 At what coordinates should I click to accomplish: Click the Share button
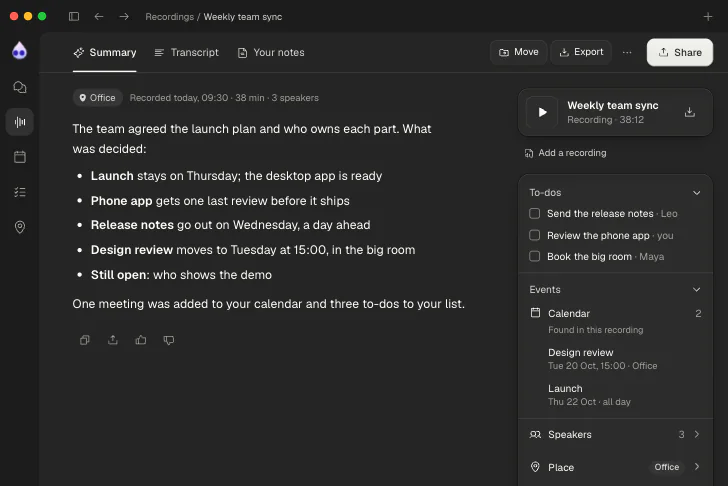(680, 52)
